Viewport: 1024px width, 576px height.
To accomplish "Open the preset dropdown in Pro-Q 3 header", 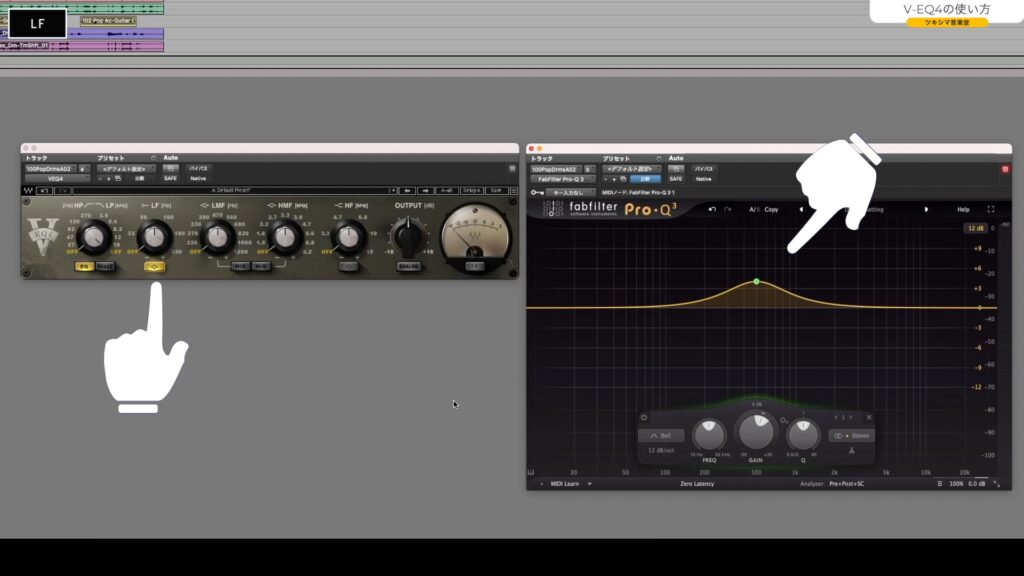I will pyautogui.click(x=632, y=169).
